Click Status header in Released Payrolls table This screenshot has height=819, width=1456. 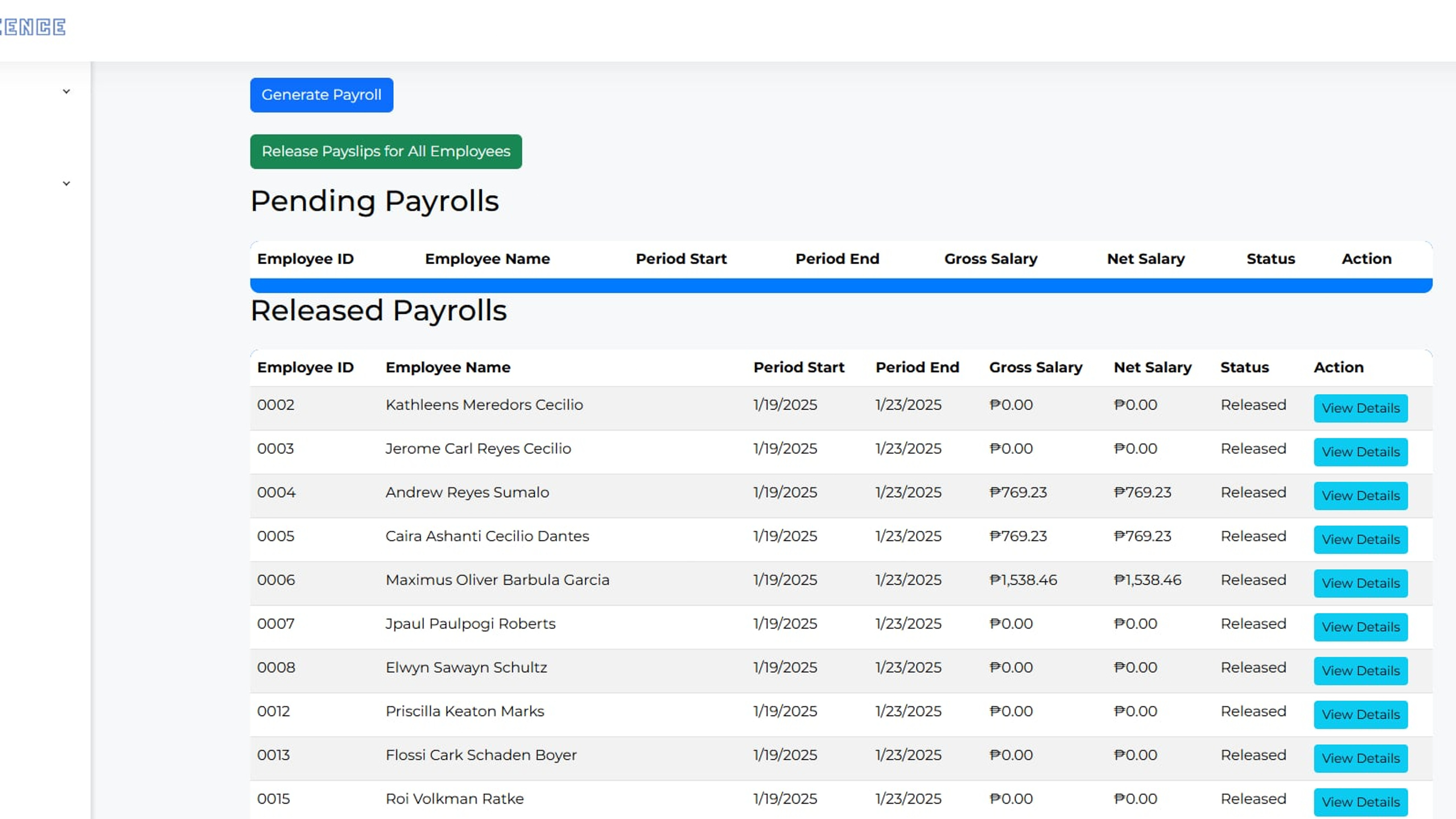coord(1244,368)
